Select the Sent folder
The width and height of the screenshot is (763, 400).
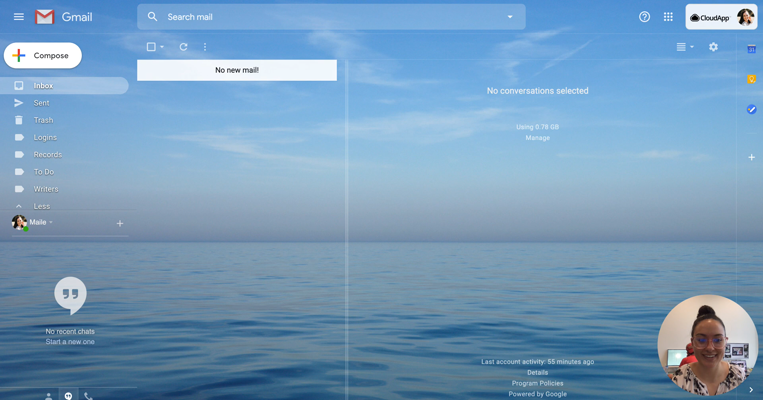pyautogui.click(x=41, y=103)
